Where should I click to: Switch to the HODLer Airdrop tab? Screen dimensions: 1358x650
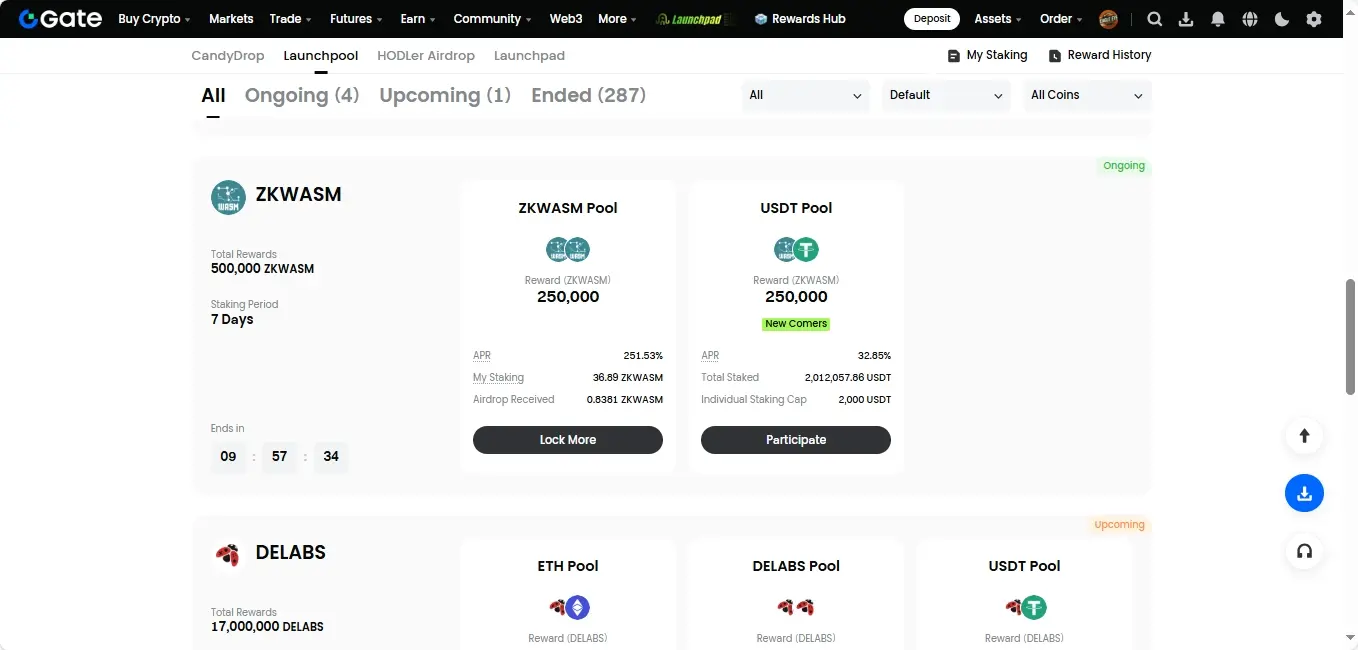[x=426, y=56]
